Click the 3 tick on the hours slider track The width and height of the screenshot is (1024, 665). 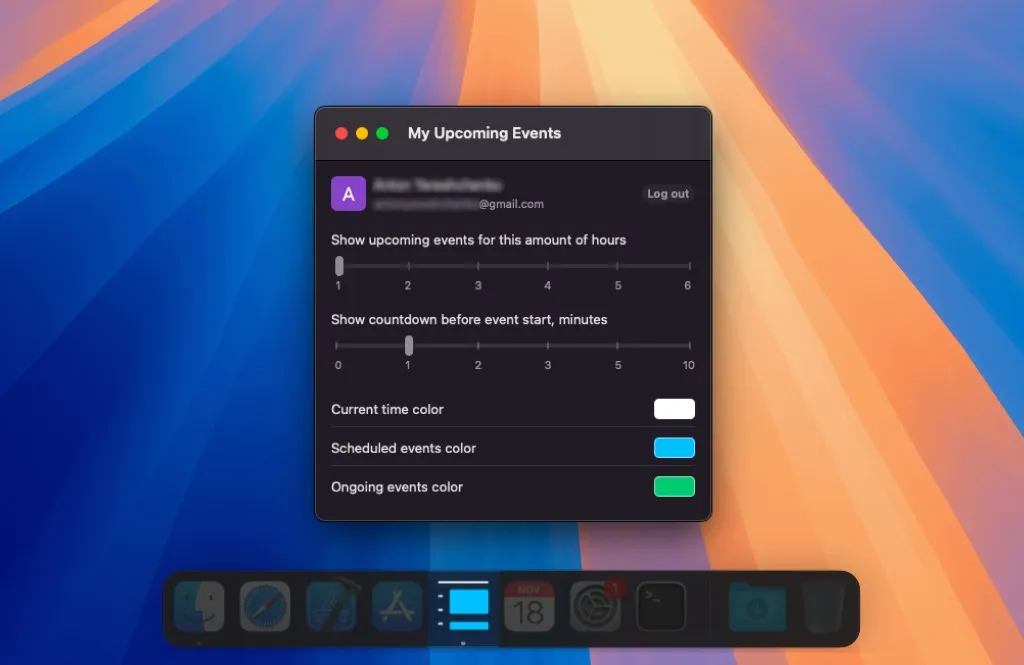pyautogui.click(x=478, y=266)
